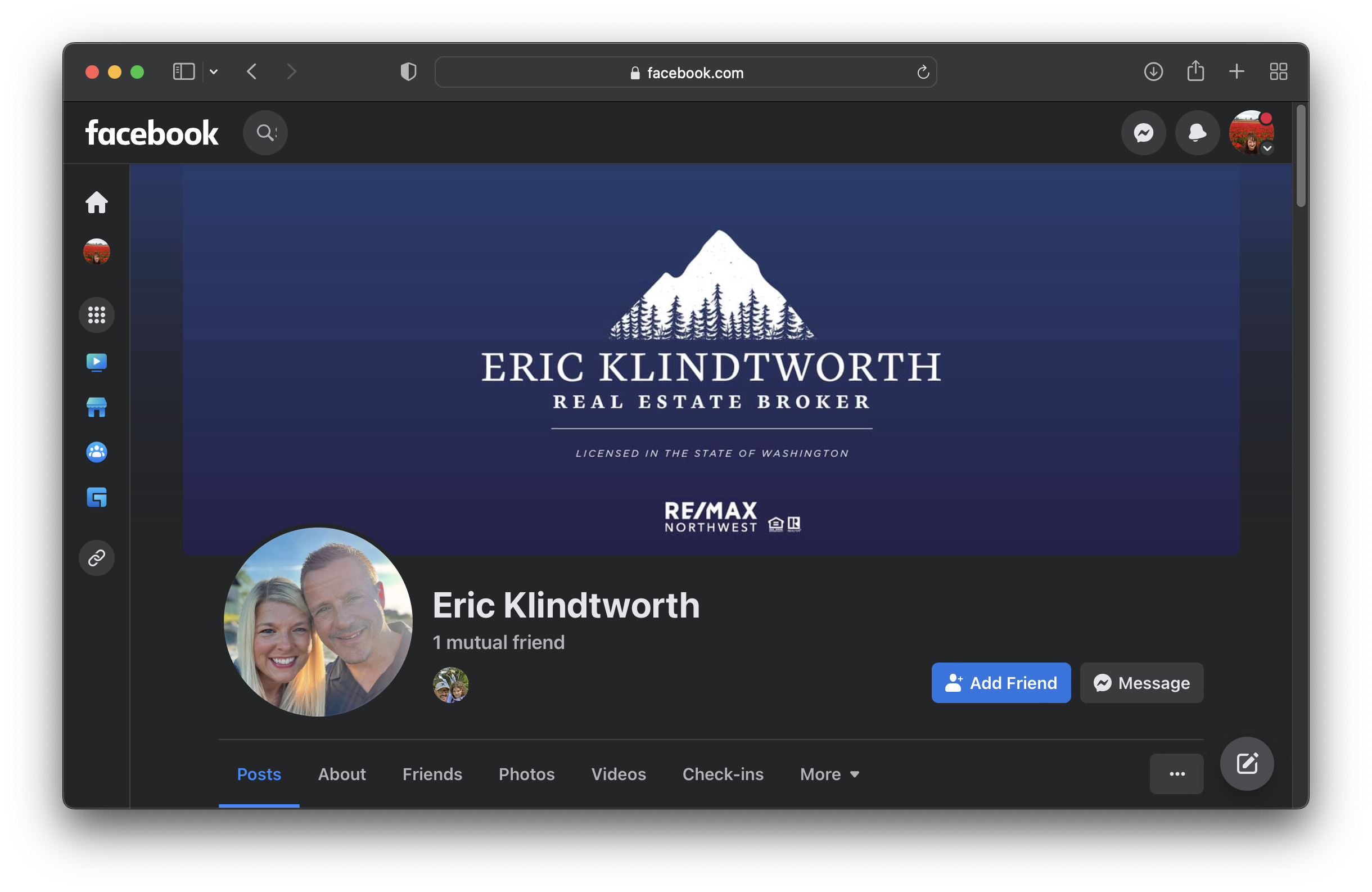This screenshot has height=892, width=1372.
Task: Open the Friends tab
Action: point(432,774)
